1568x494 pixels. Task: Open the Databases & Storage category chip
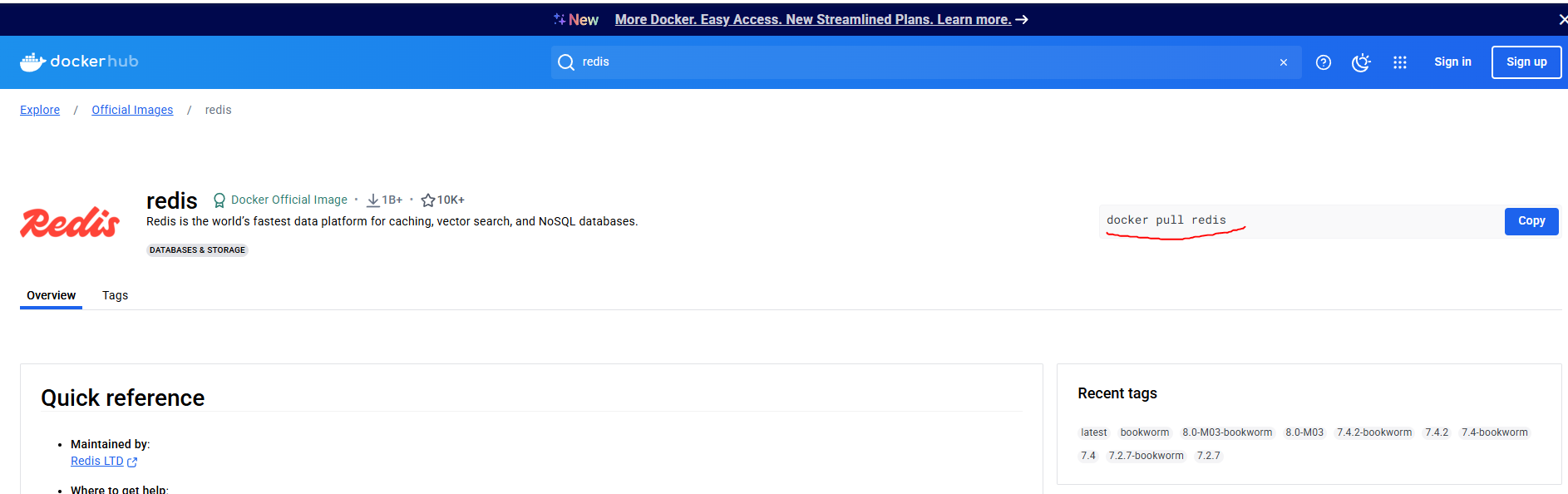point(197,249)
